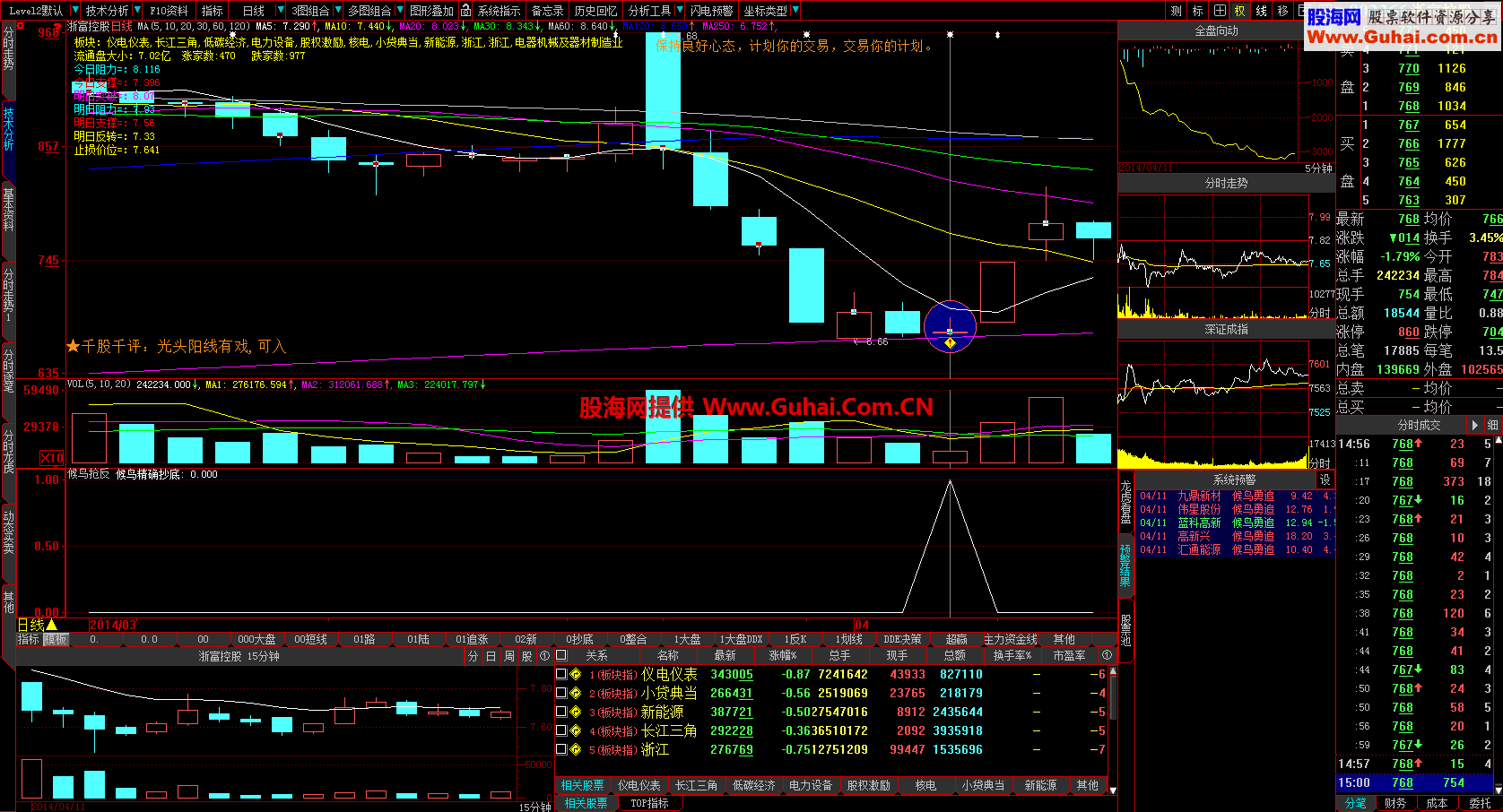Toggle the 权 price adjustment button
This screenshot has width=1503, height=812.
tap(1240, 11)
